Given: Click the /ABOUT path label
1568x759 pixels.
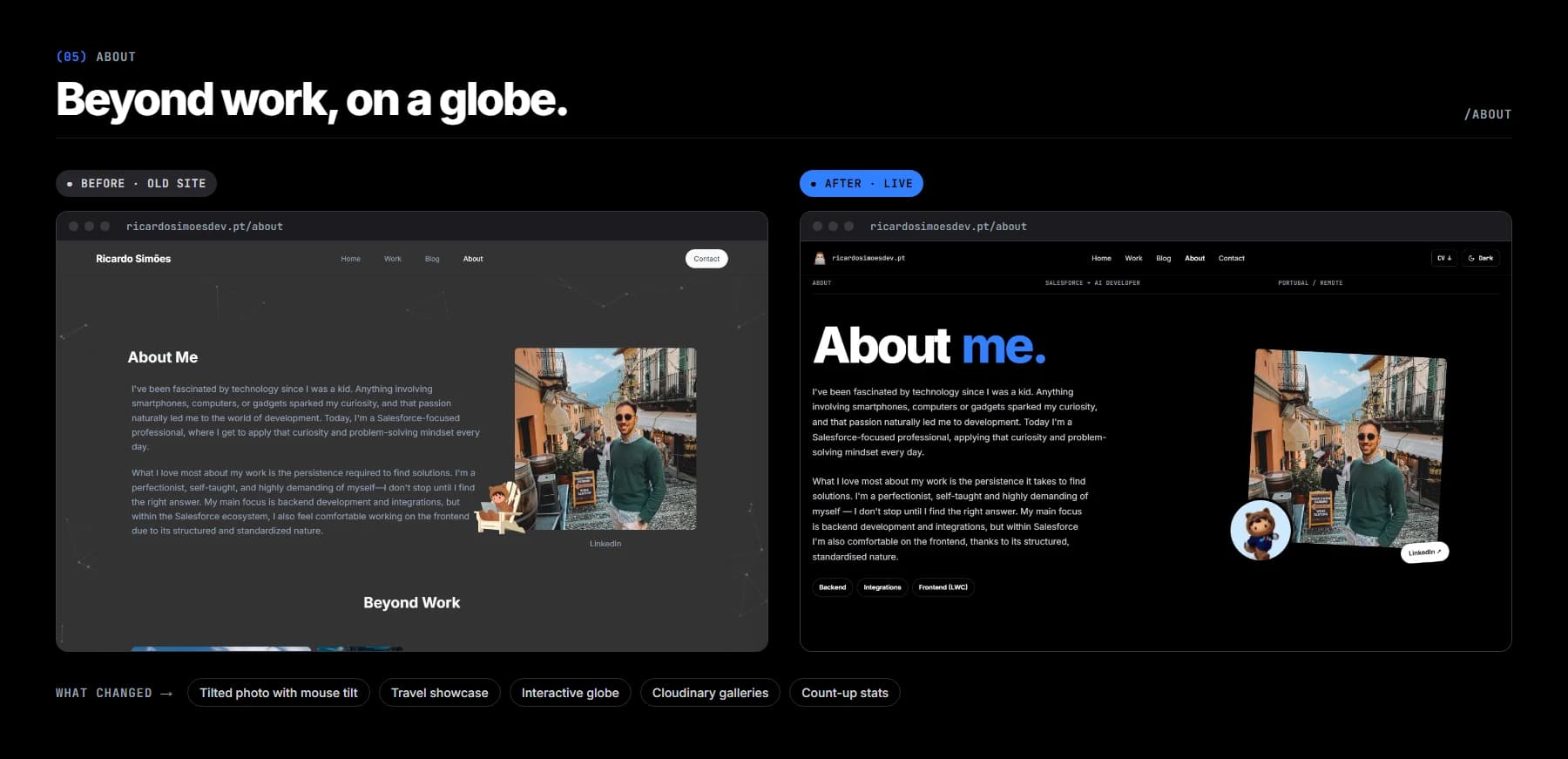Looking at the screenshot, I should pyautogui.click(x=1488, y=114).
